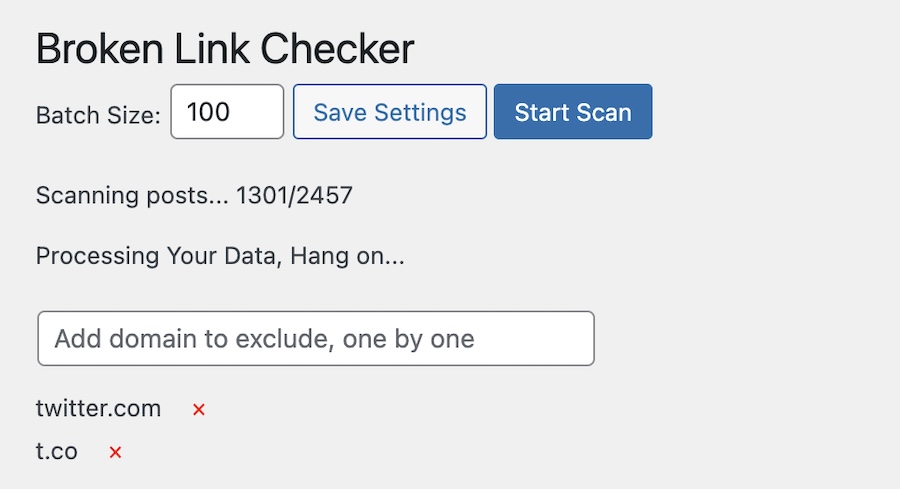
Task: Start the broken link scan
Action: (572, 111)
